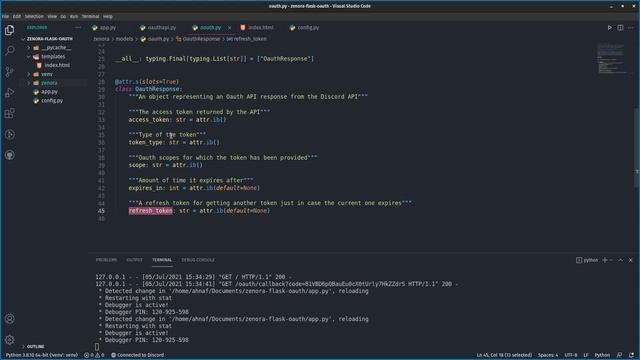Switch to the OUTPUT panel tab
Screen dimensions: 640x360
pyautogui.click(x=134, y=260)
